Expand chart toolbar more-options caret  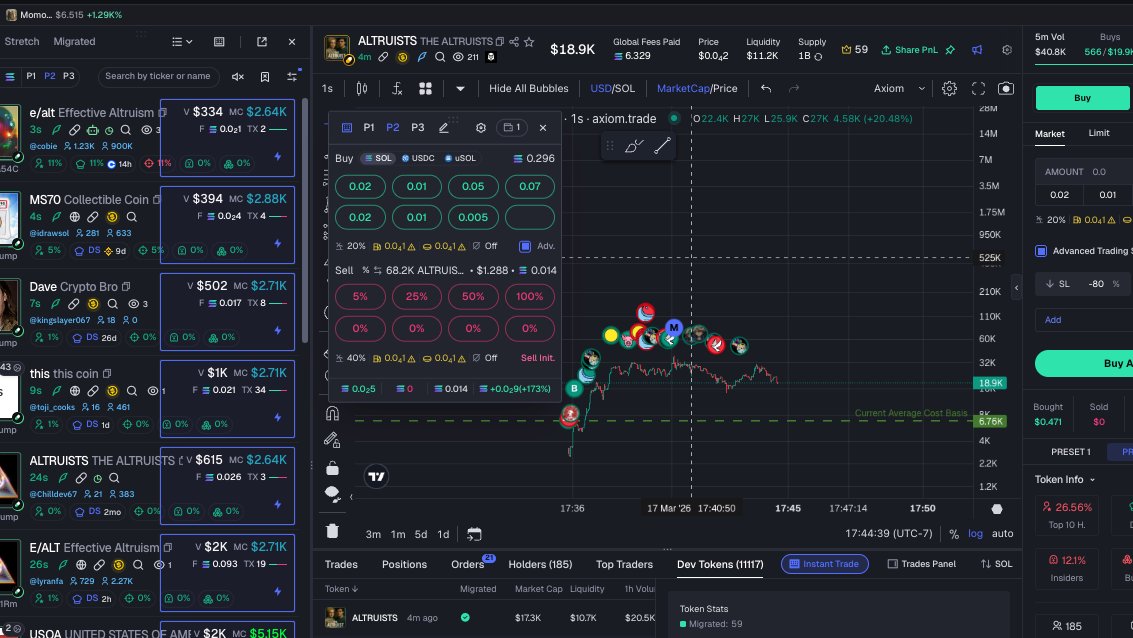(x=460, y=88)
